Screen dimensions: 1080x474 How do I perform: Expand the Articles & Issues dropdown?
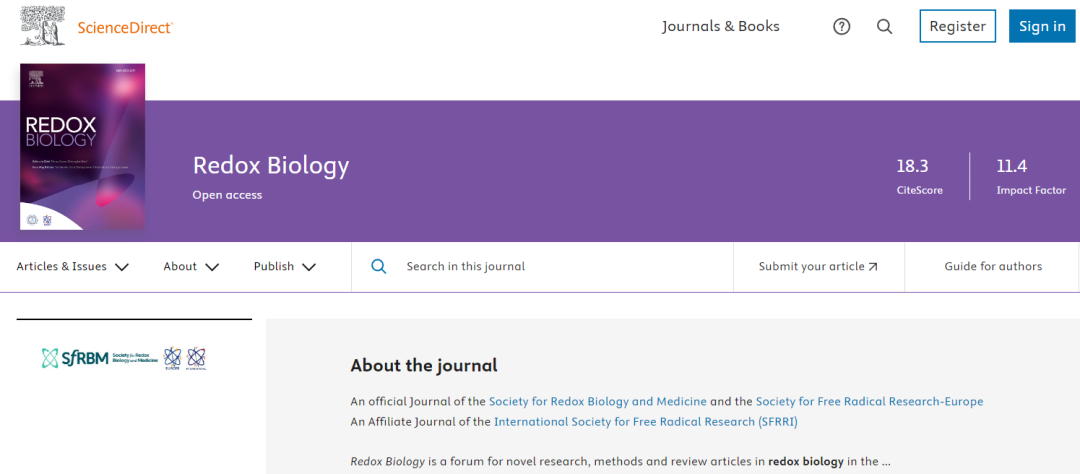coord(73,267)
